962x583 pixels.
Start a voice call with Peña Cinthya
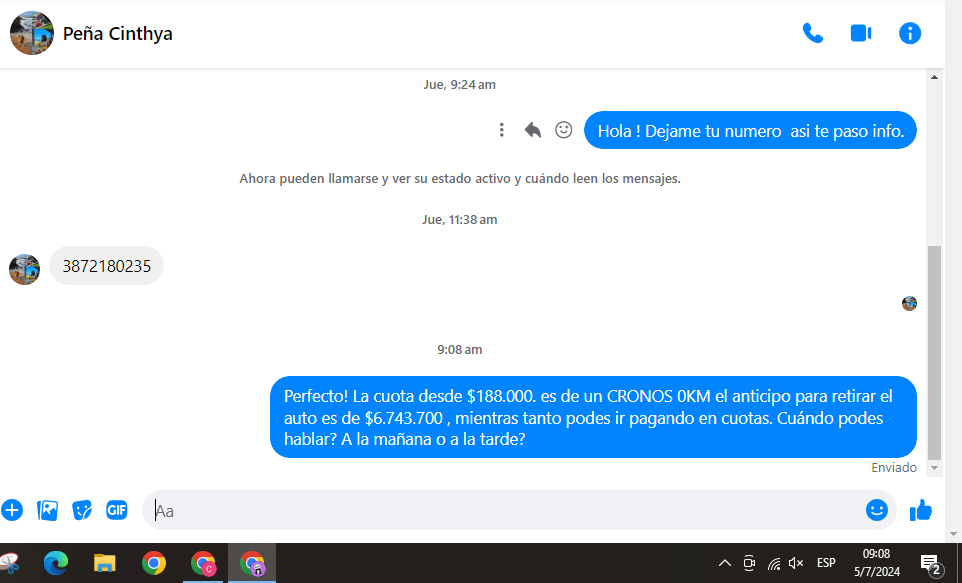click(813, 33)
